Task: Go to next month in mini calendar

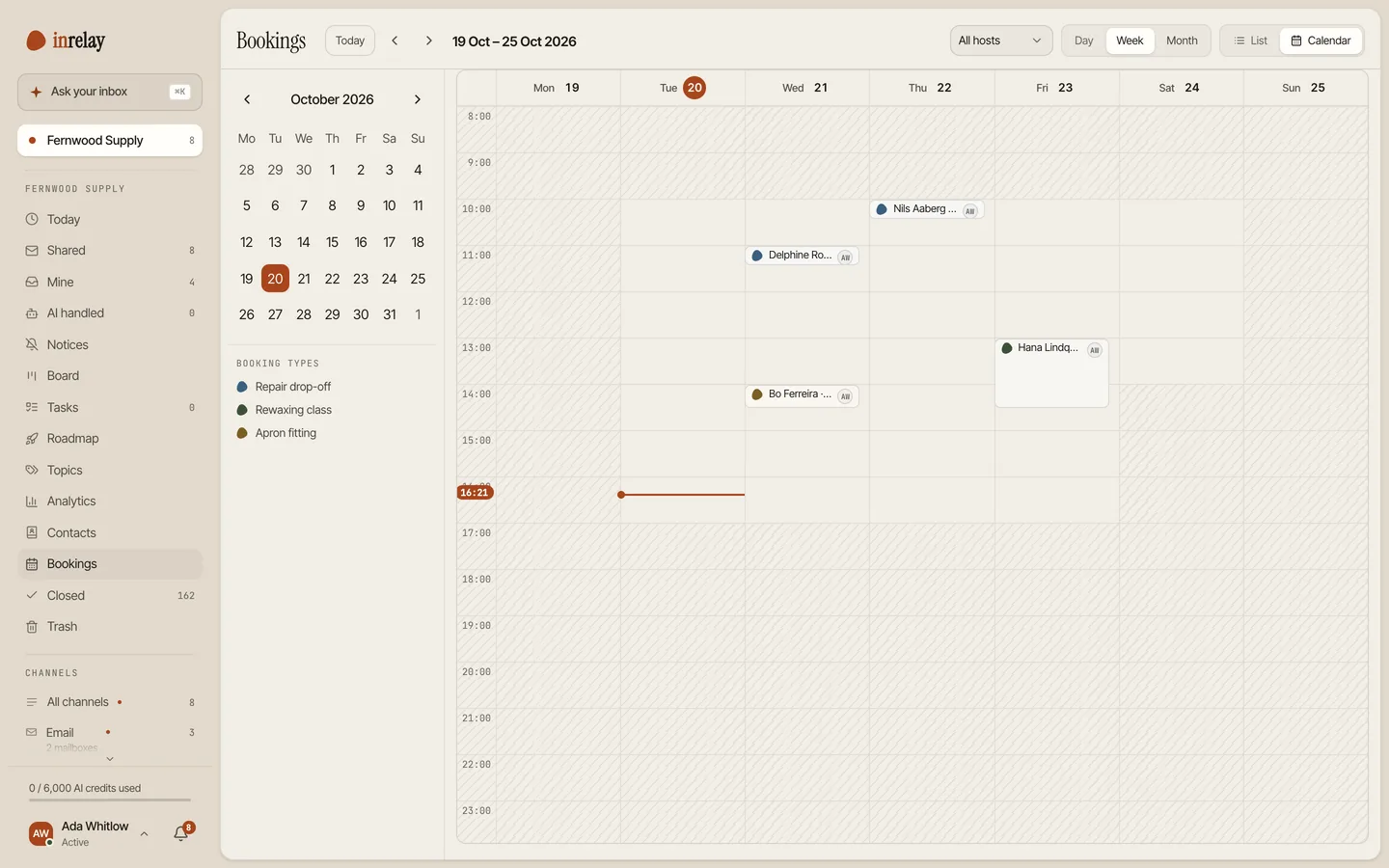Action: coord(418,99)
